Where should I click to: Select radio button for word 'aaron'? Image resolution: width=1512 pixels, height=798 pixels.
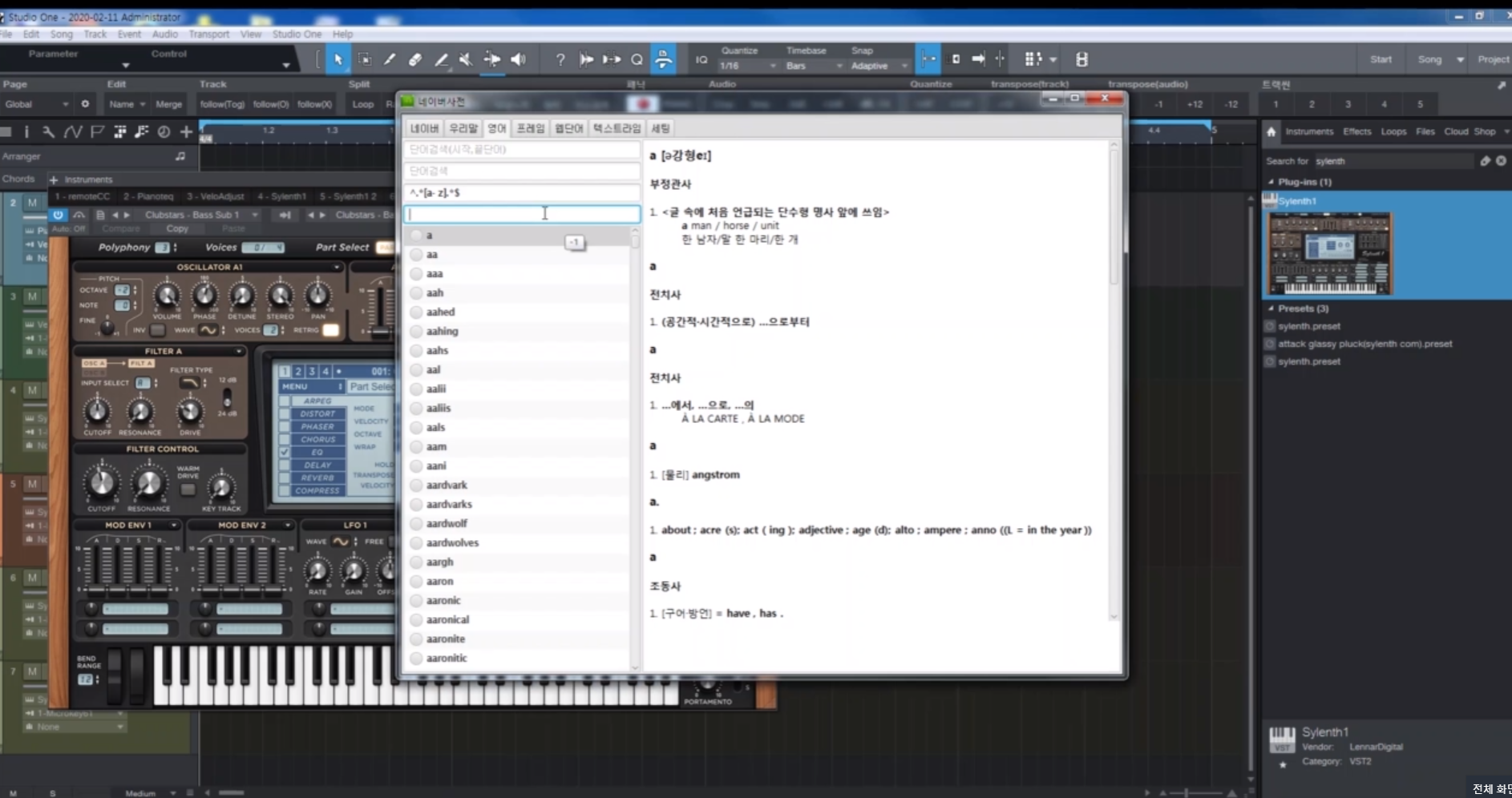(x=416, y=581)
